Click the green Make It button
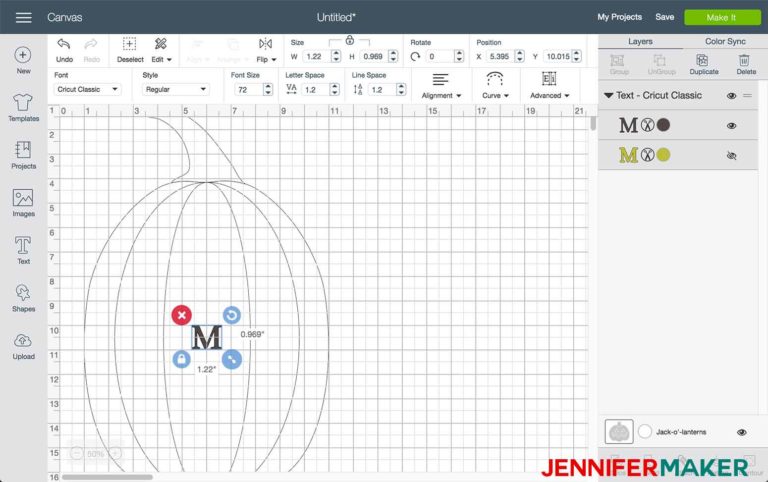 point(722,18)
